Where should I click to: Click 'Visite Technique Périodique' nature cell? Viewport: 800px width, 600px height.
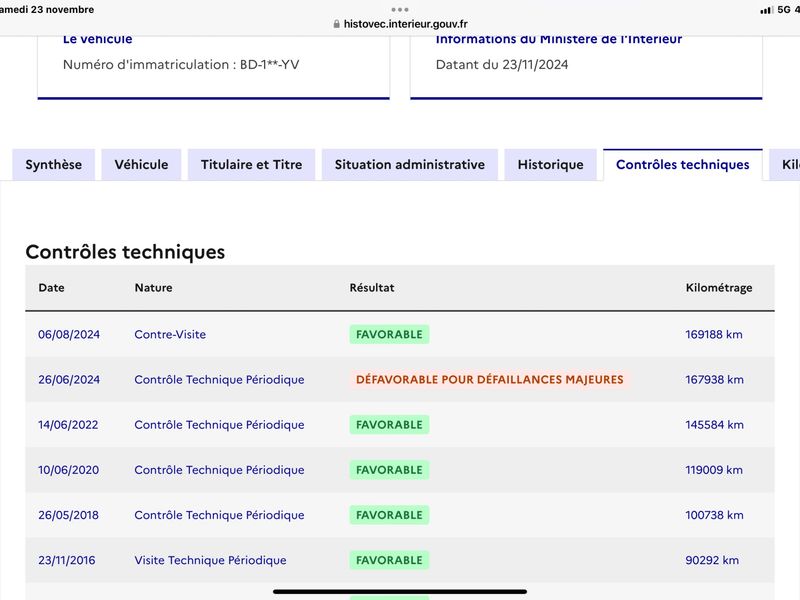click(x=210, y=560)
